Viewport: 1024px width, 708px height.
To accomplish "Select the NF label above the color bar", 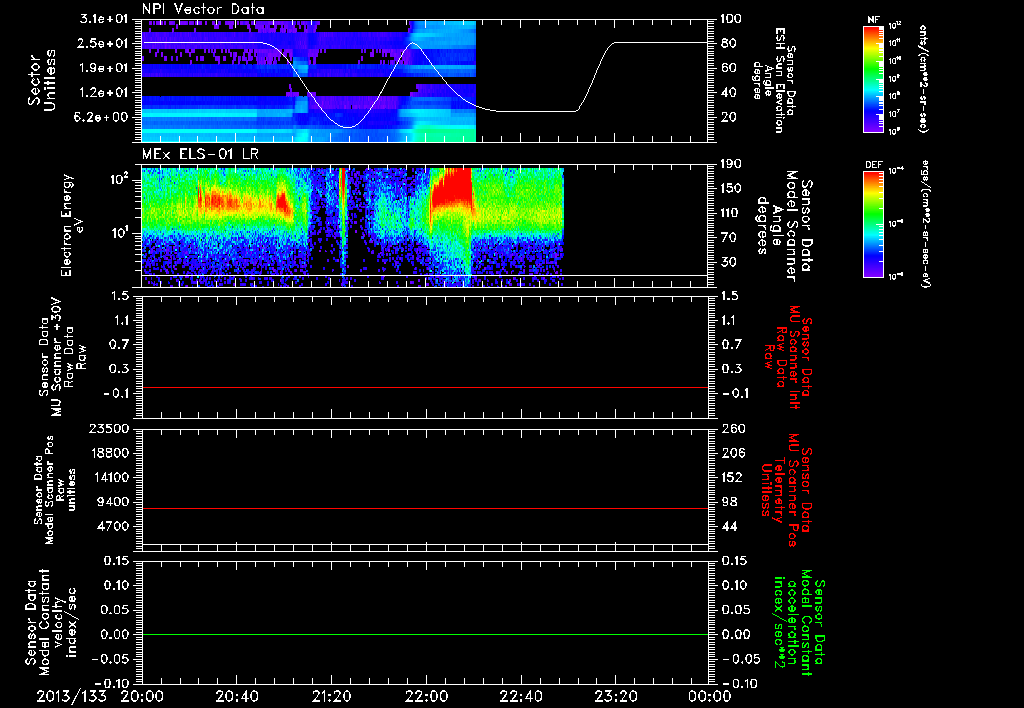I will pyautogui.click(x=873, y=20).
